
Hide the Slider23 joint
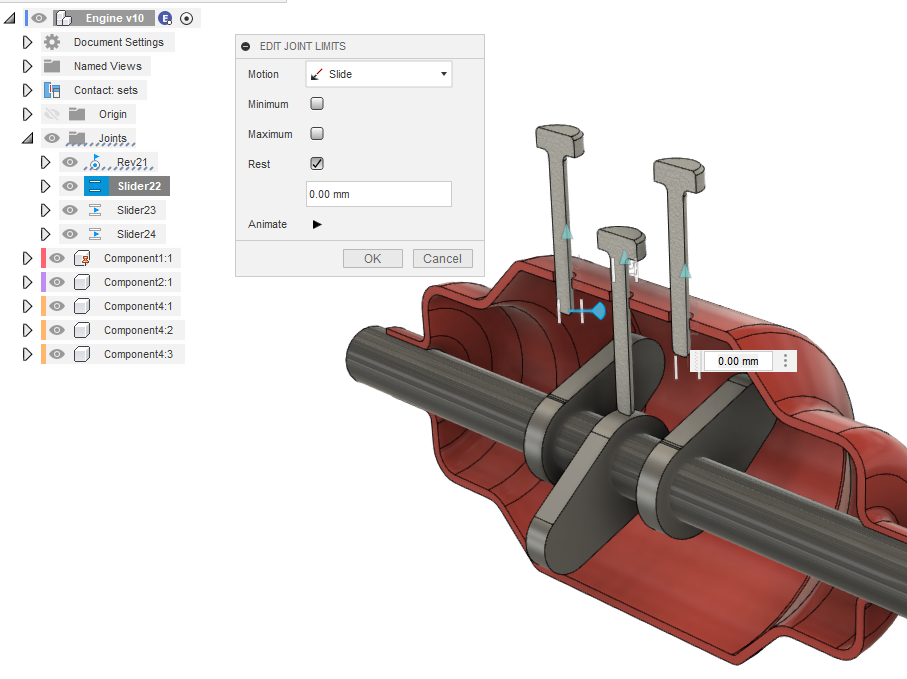(70, 210)
